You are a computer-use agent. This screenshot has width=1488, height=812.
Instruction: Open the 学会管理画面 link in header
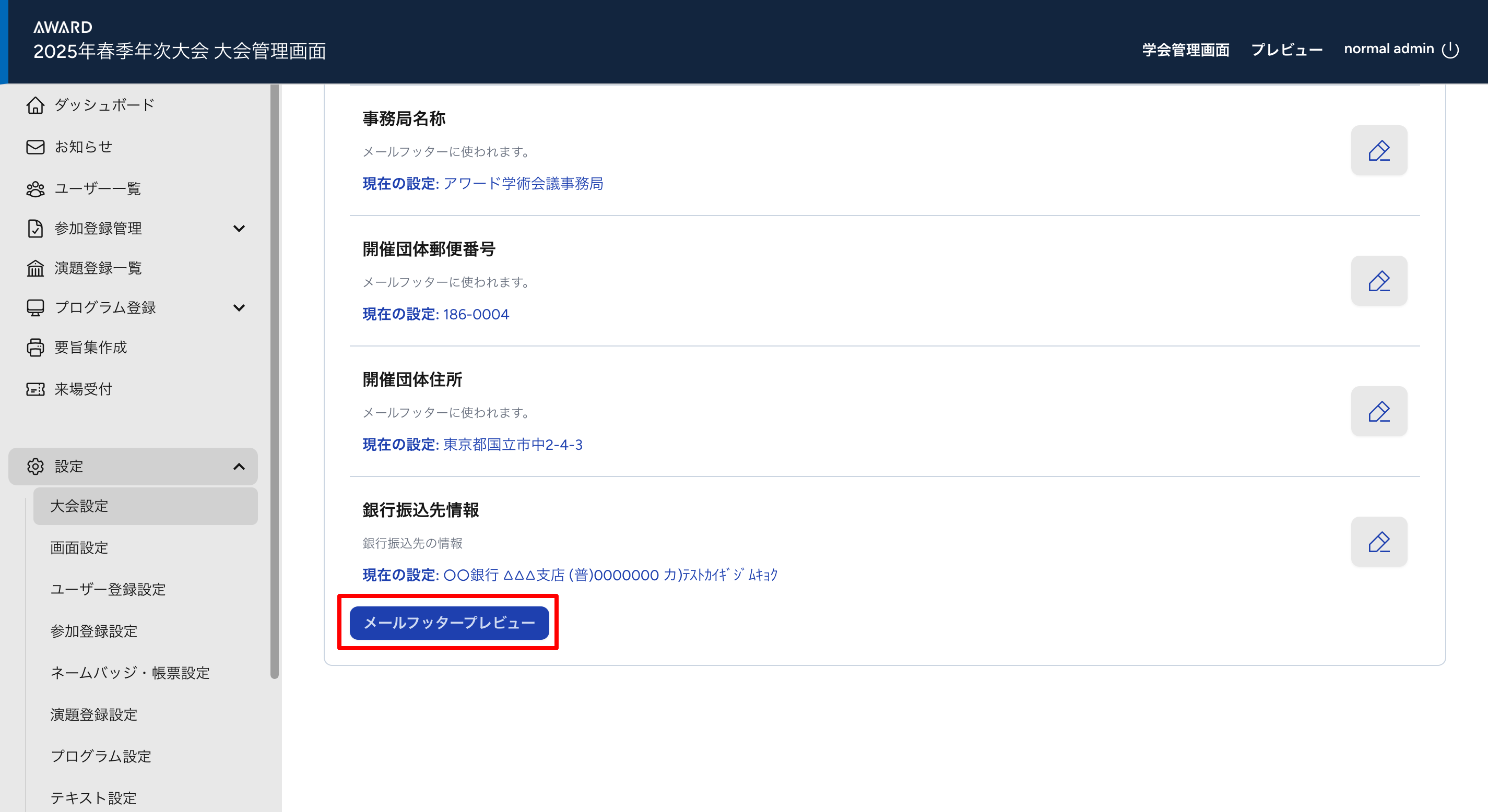(x=1185, y=50)
